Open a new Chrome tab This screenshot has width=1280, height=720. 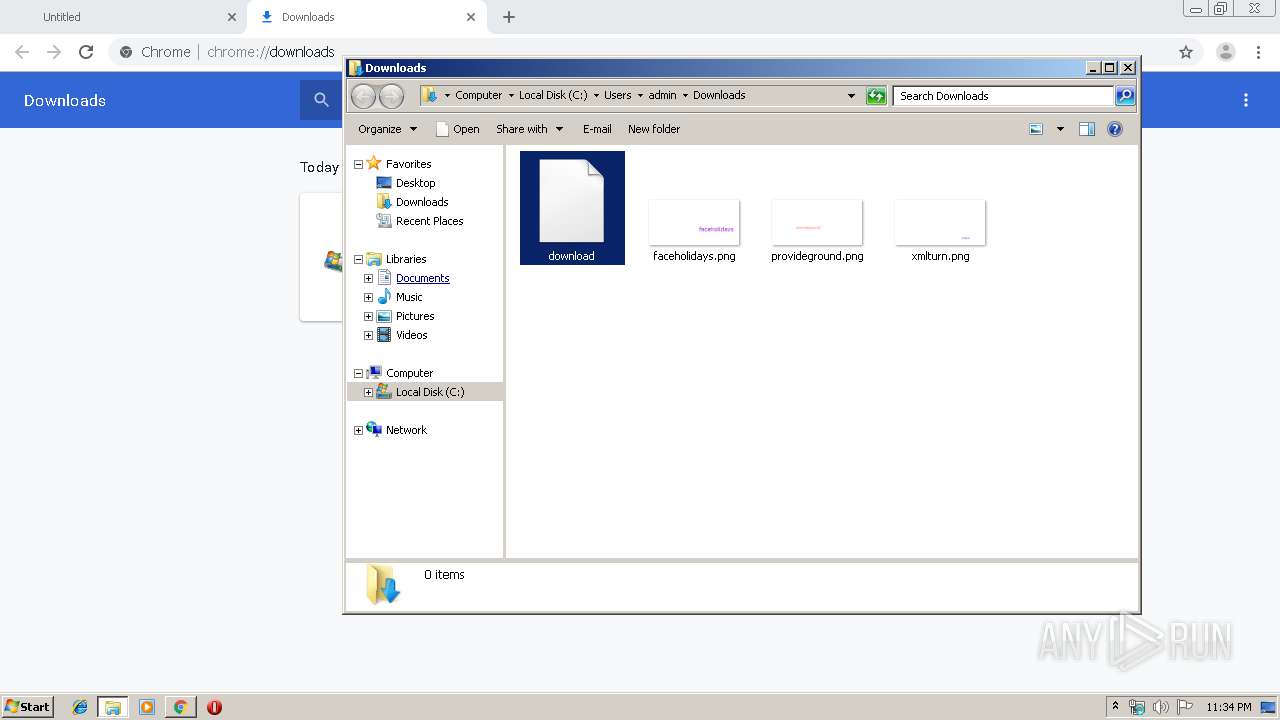click(509, 17)
